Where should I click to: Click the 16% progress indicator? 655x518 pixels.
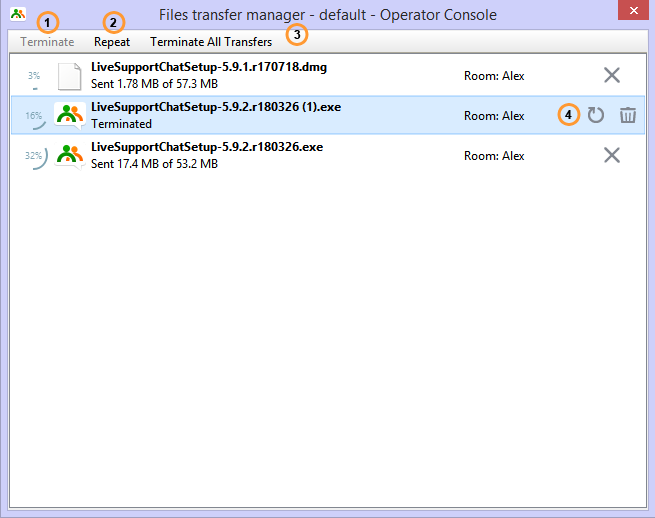(35, 119)
